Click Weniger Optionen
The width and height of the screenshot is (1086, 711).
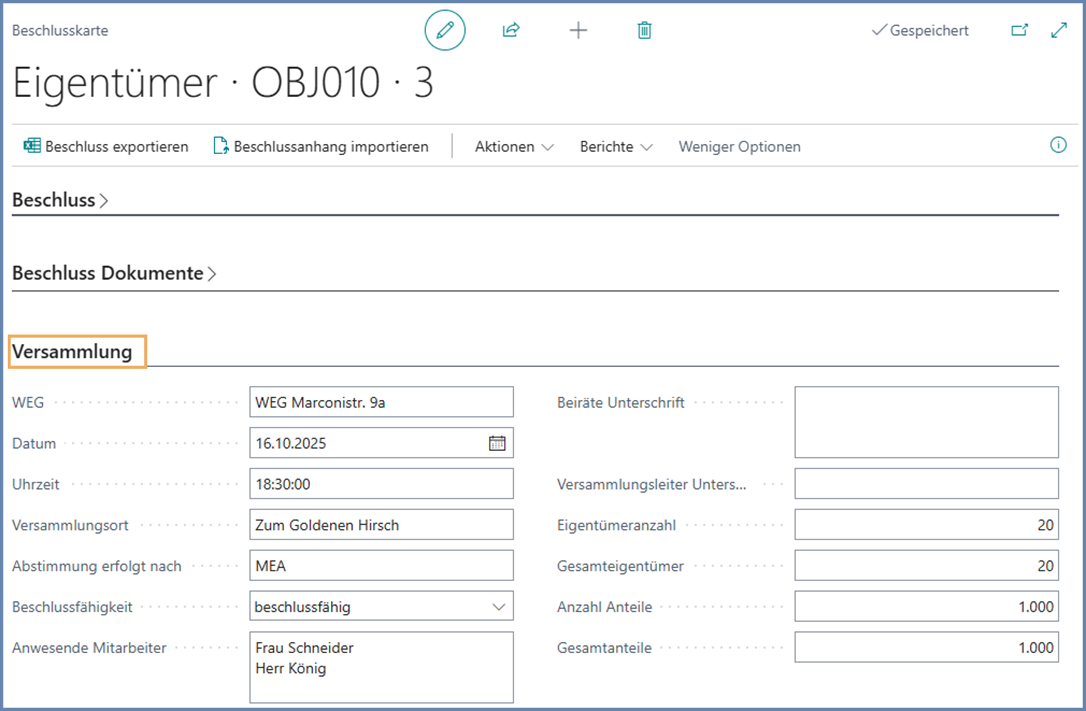739,147
